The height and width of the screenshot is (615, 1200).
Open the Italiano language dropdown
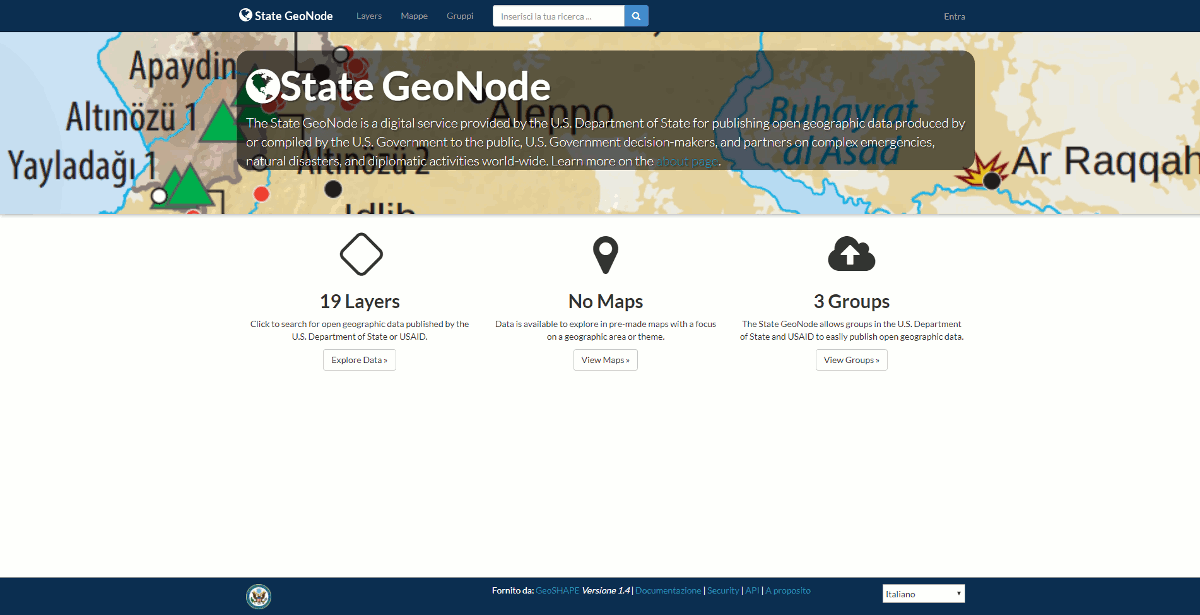point(923,594)
